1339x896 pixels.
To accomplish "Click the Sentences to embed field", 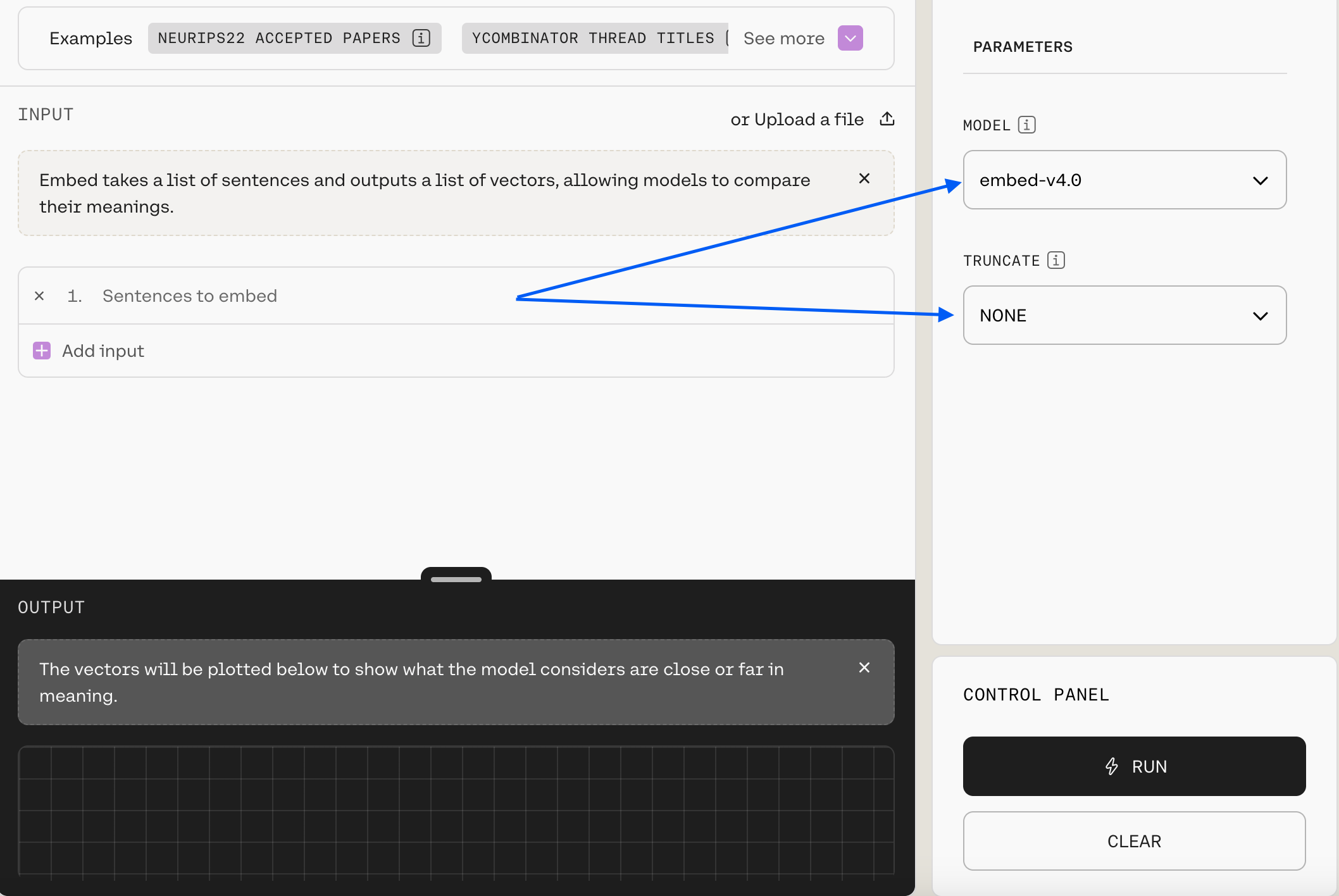I will (190, 296).
